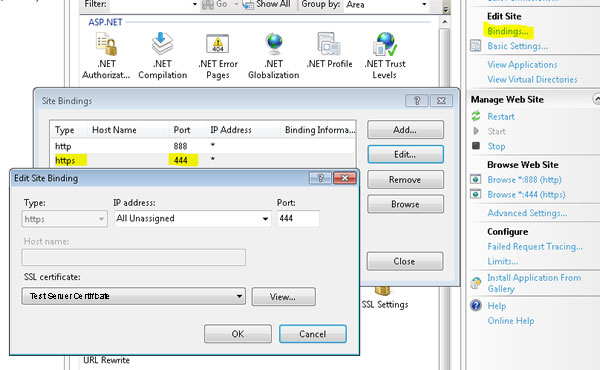Confirm binding with OK button
600x370 pixels.
click(x=238, y=334)
